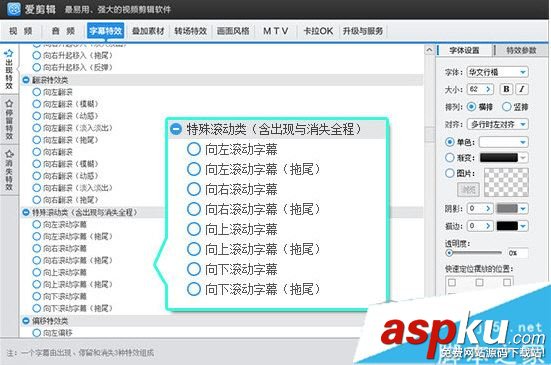
Task: Click the 大小 font size field 62
Action: (475, 89)
